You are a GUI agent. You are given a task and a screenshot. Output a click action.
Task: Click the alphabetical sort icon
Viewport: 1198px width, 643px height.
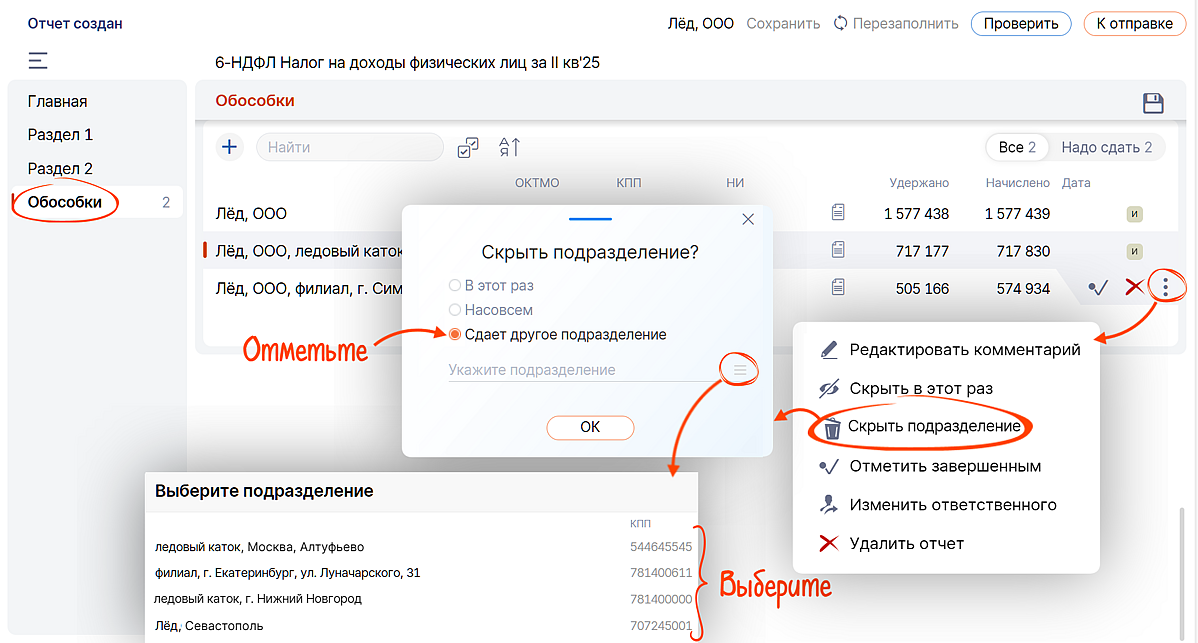click(x=509, y=147)
